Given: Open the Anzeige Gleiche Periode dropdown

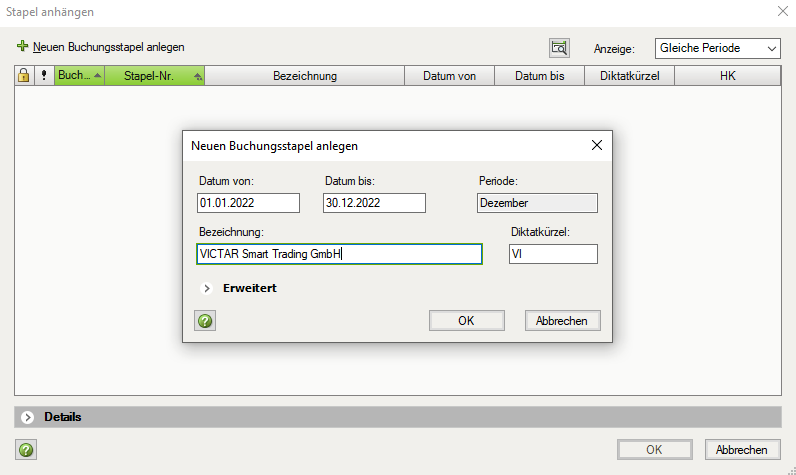Looking at the screenshot, I should [717, 48].
